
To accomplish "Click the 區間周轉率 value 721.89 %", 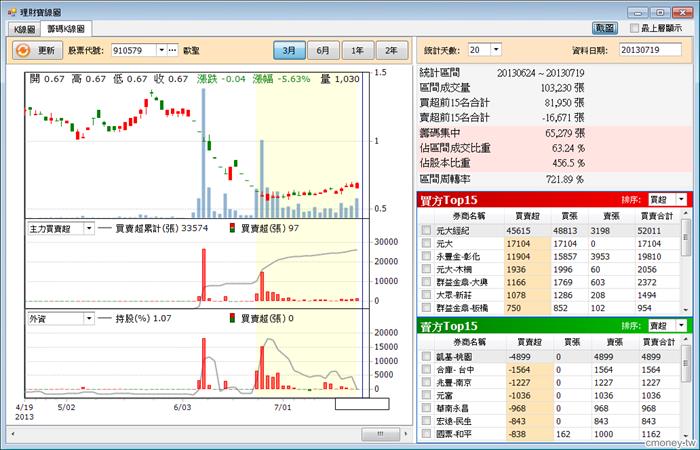I will tap(565, 179).
